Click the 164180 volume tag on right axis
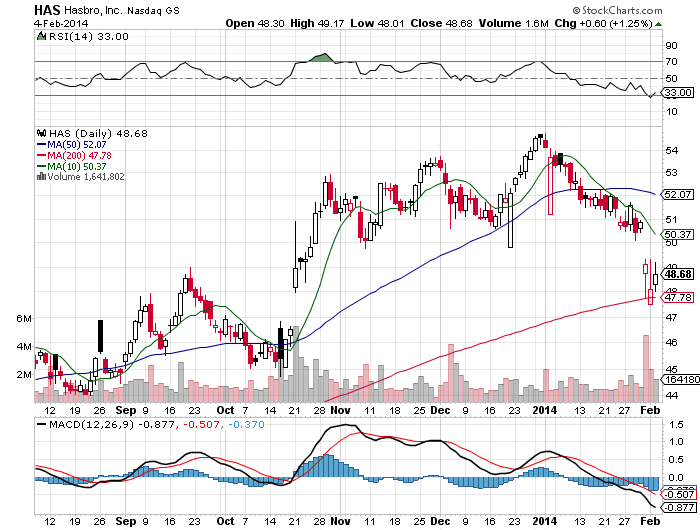Viewport: 700px width, 530px height. pos(681,379)
